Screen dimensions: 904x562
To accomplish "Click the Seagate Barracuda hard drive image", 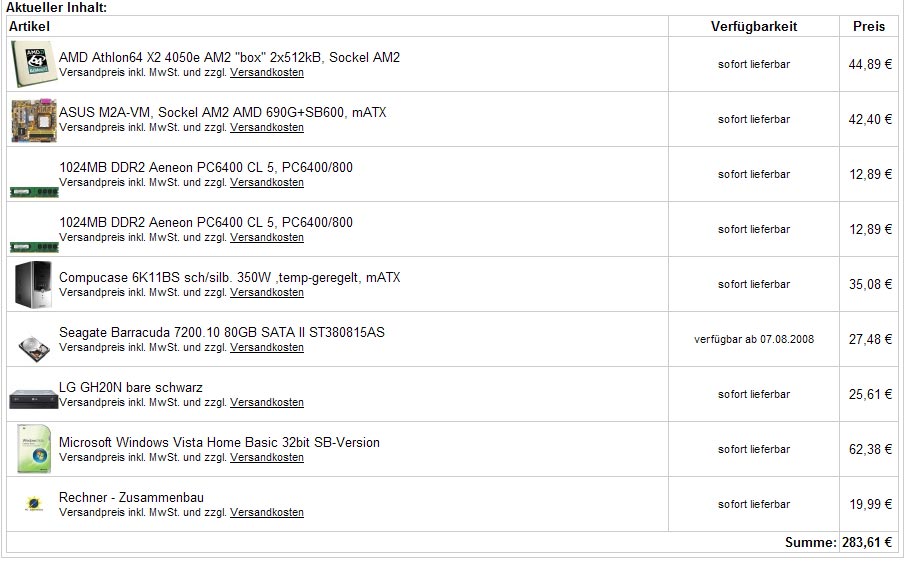I will (31, 346).
